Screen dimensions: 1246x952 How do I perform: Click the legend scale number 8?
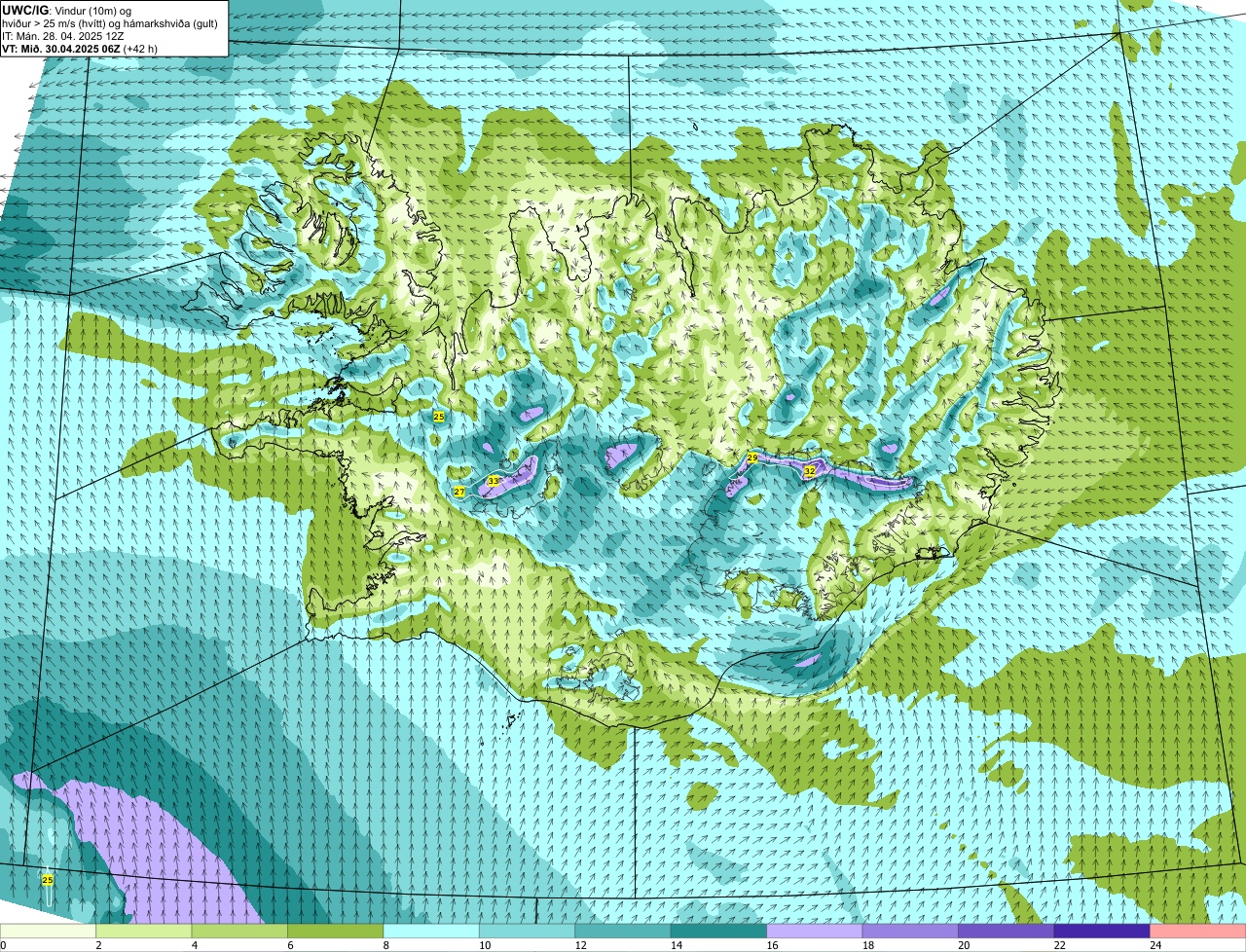pos(386,945)
